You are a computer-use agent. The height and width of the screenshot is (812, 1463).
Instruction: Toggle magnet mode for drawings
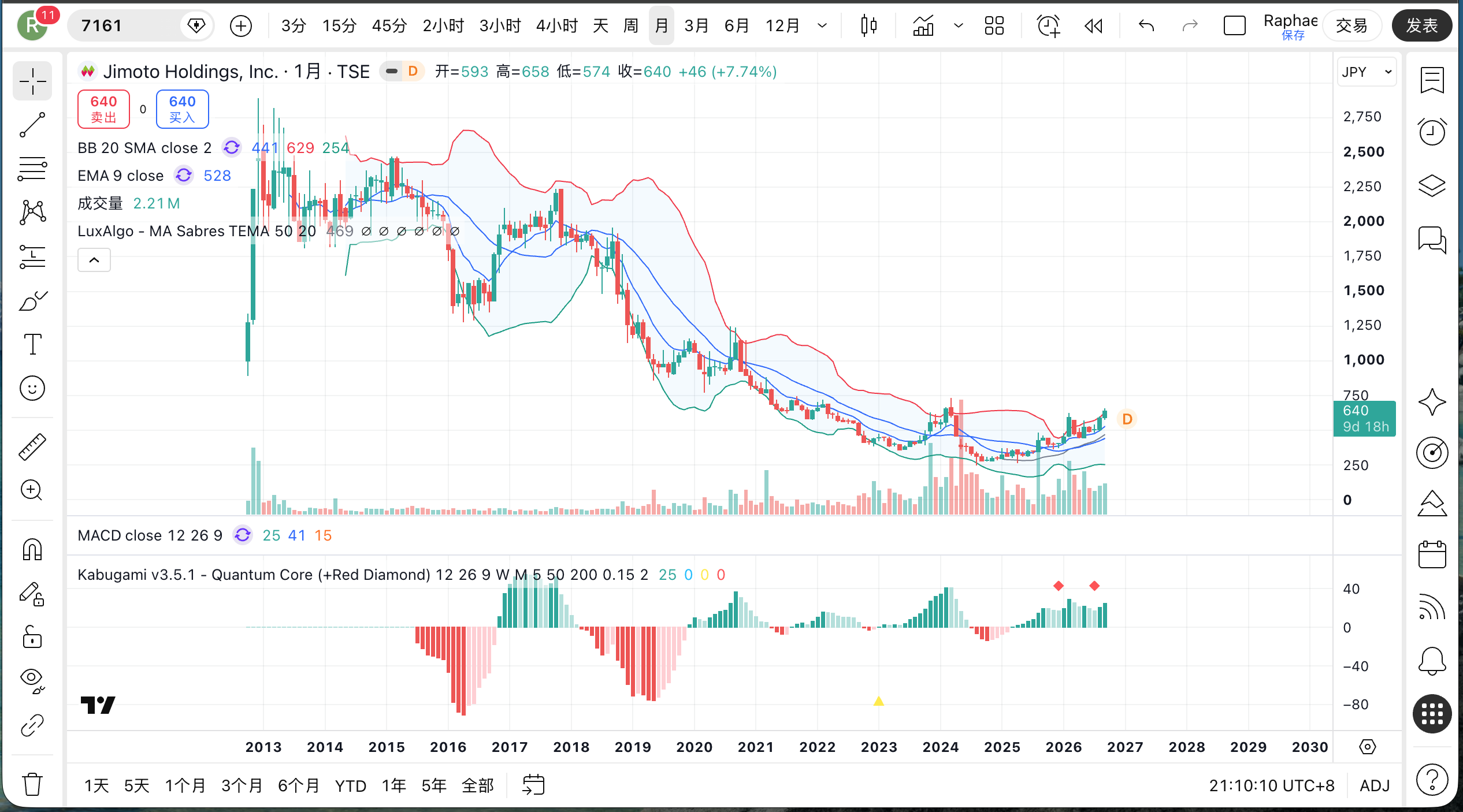pos(32,550)
